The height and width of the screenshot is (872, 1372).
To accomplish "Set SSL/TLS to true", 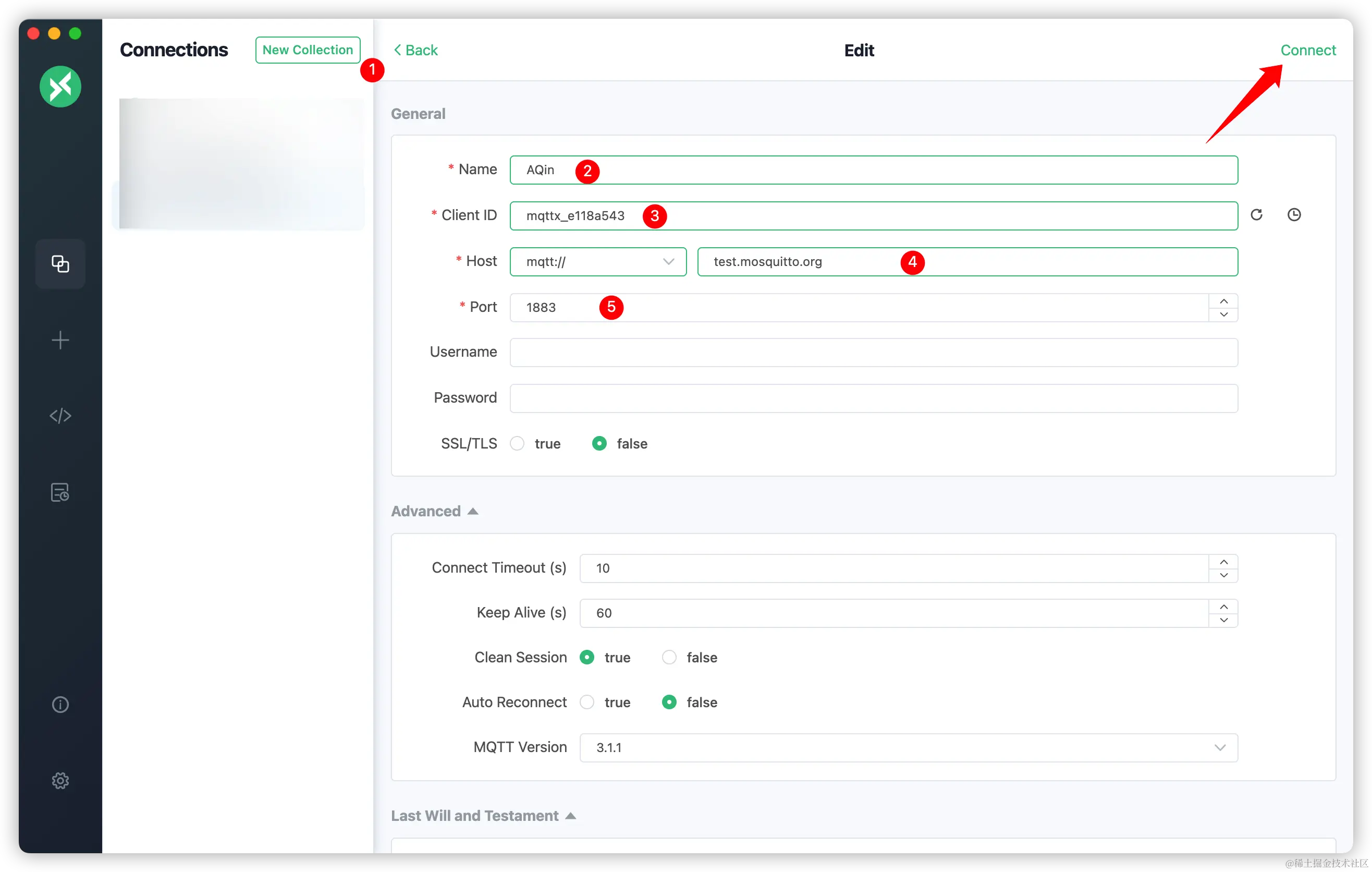I will coord(517,443).
